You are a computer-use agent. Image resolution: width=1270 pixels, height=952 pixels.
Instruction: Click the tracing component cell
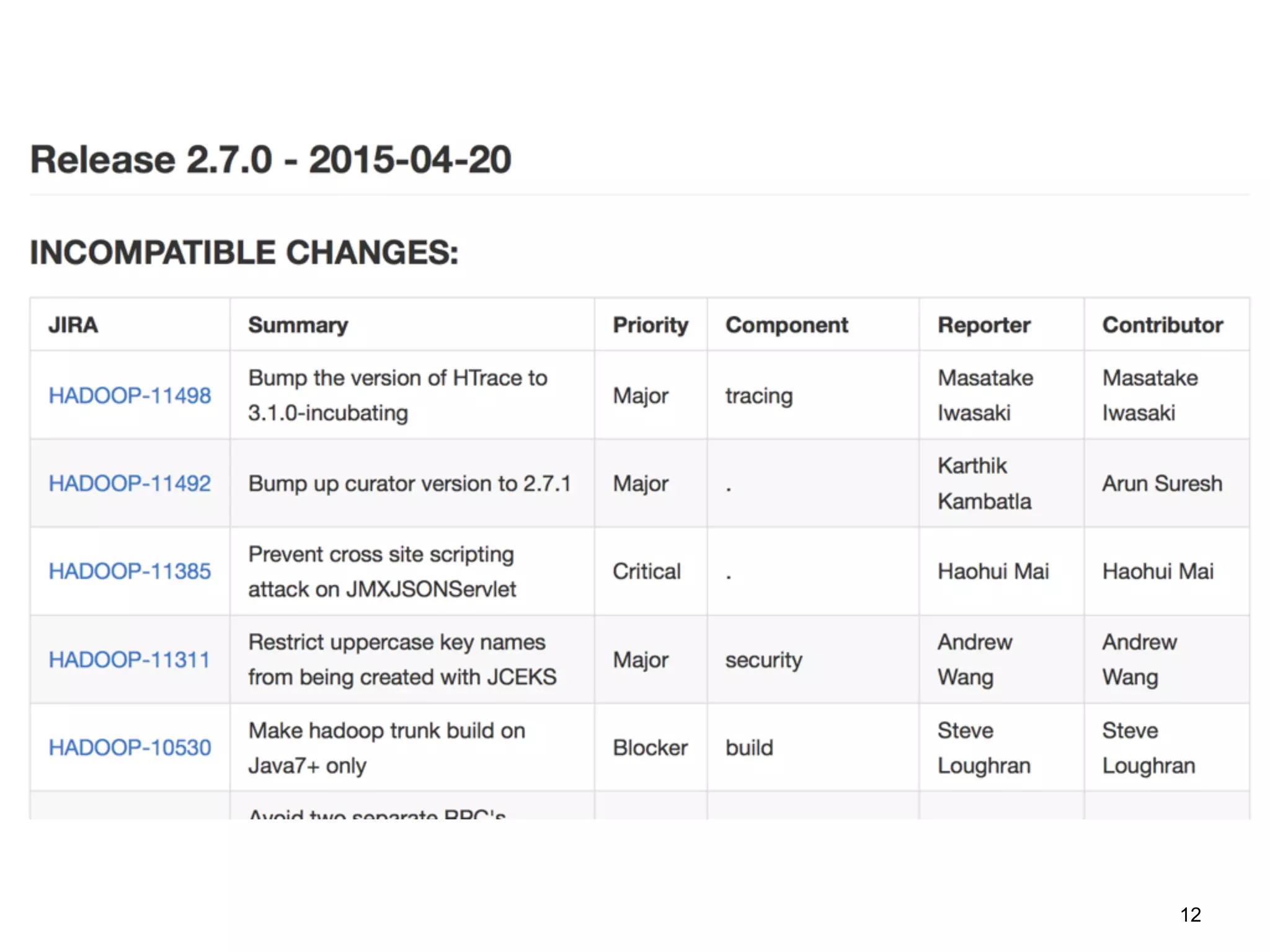click(x=758, y=395)
